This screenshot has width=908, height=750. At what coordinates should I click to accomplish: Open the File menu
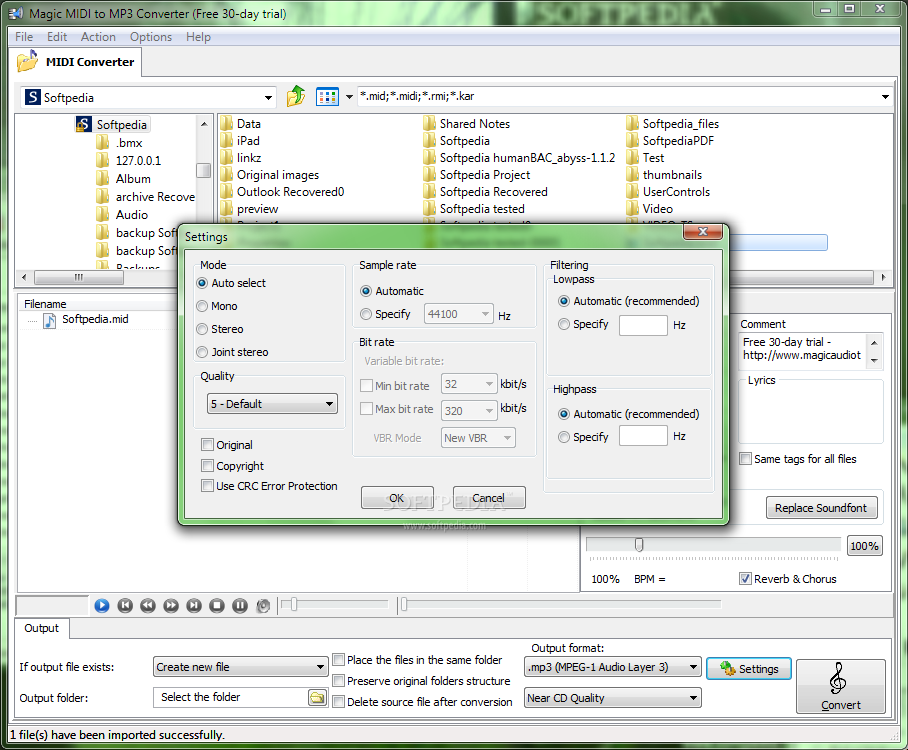24,37
